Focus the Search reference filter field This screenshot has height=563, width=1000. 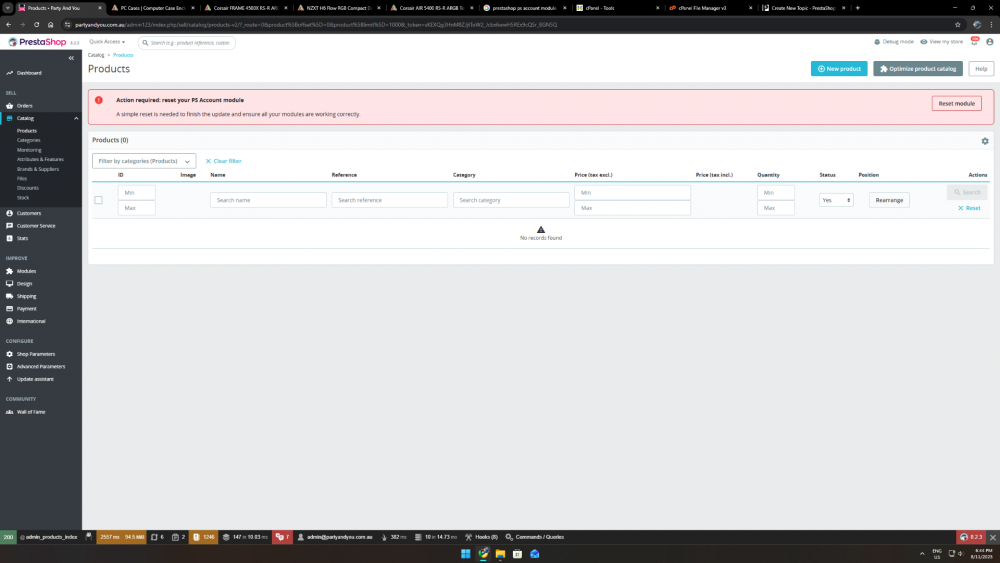[x=389, y=200]
